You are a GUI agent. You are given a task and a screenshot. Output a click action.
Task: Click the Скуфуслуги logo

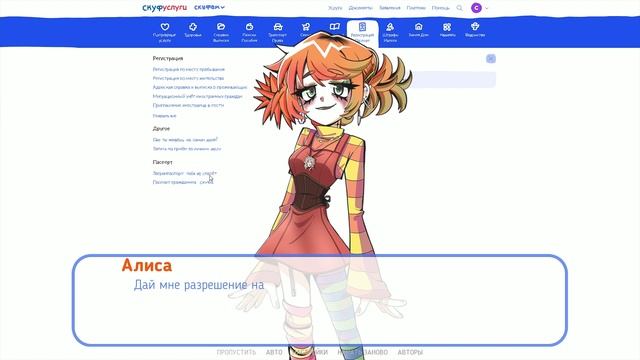[164, 7]
